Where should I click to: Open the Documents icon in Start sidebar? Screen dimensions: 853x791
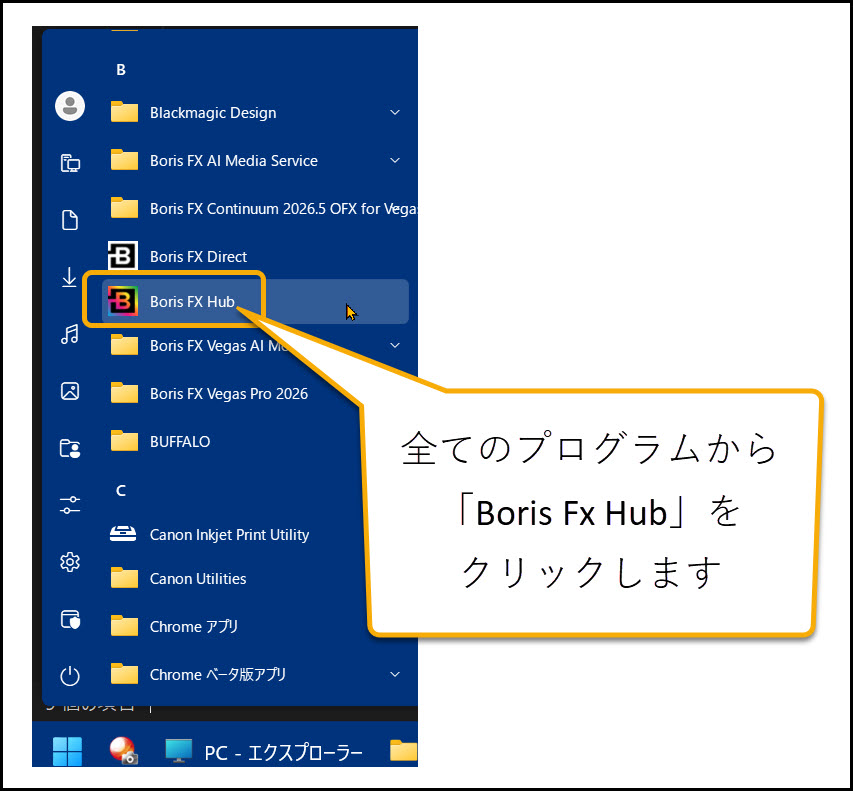(70, 220)
